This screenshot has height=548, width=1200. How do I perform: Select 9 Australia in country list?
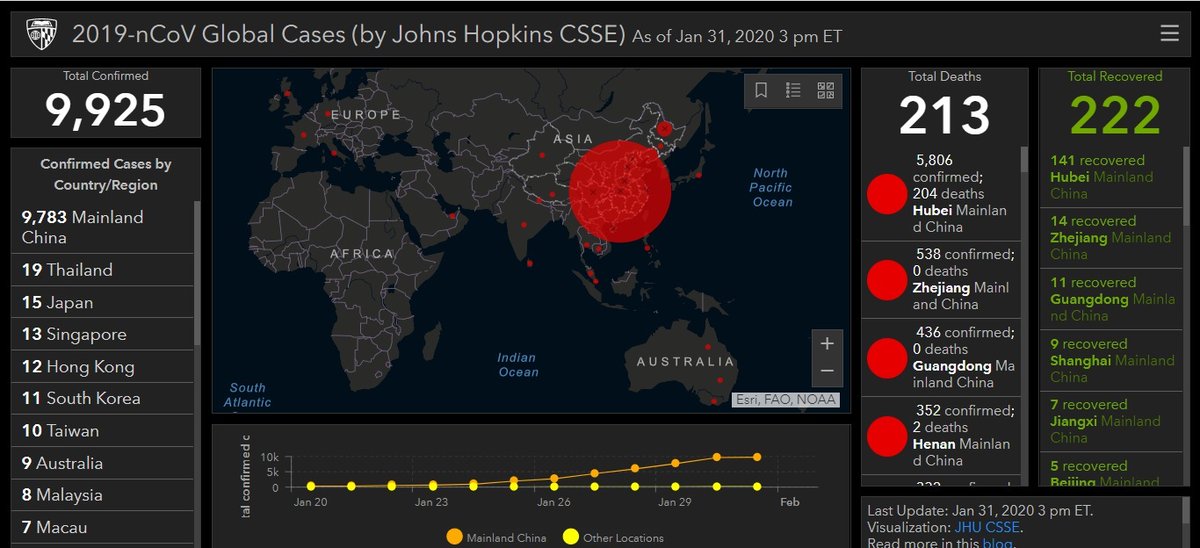(x=102, y=463)
